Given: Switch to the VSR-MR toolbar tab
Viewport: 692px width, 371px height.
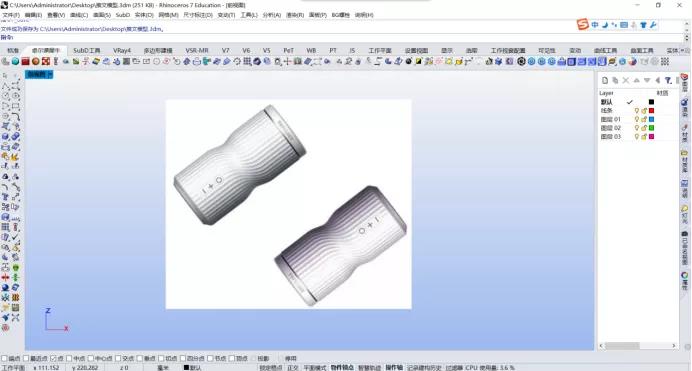Looking at the screenshot, I should point(197,50).
